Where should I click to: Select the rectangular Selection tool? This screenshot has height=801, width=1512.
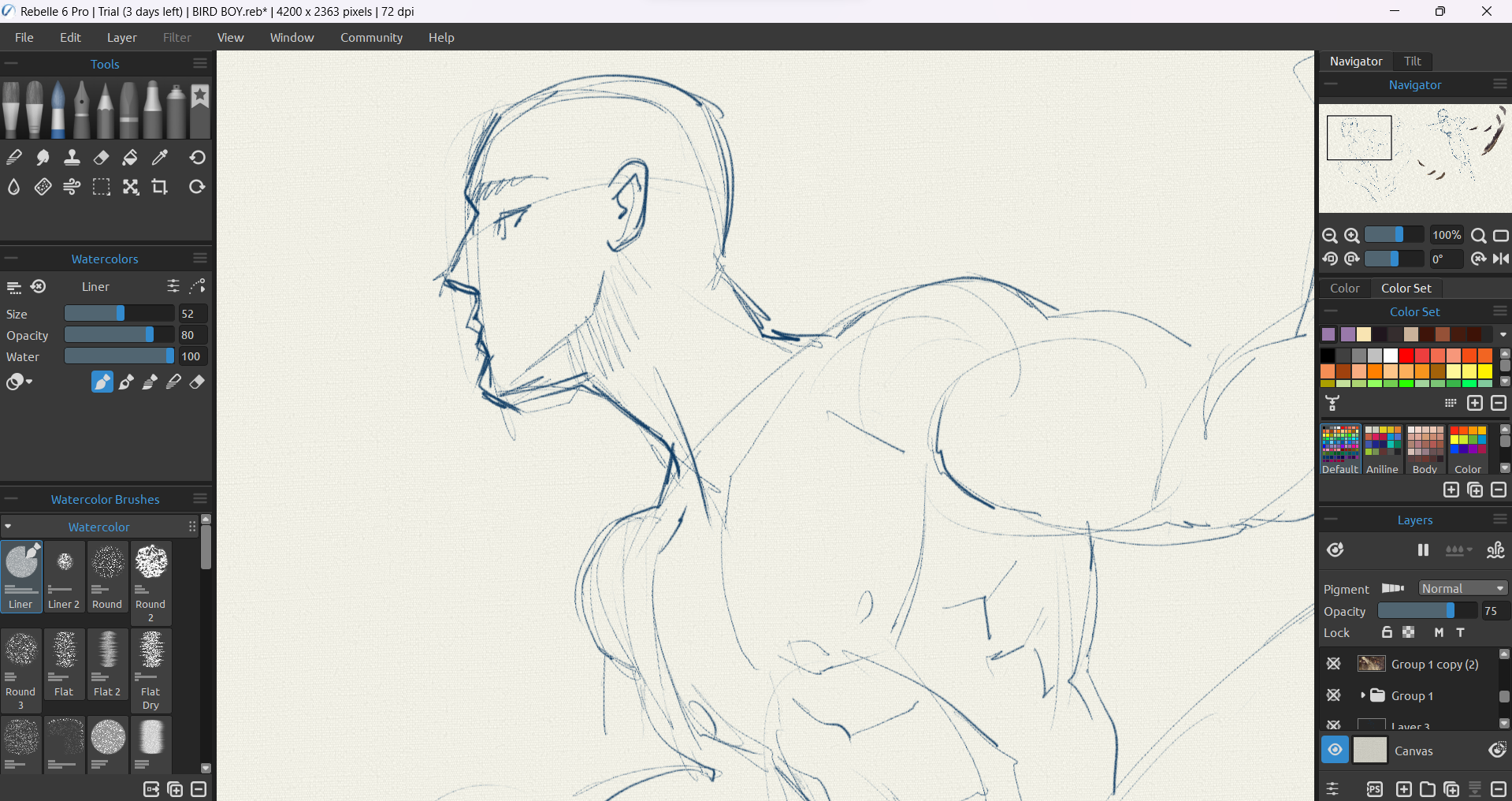coord(101,187)
